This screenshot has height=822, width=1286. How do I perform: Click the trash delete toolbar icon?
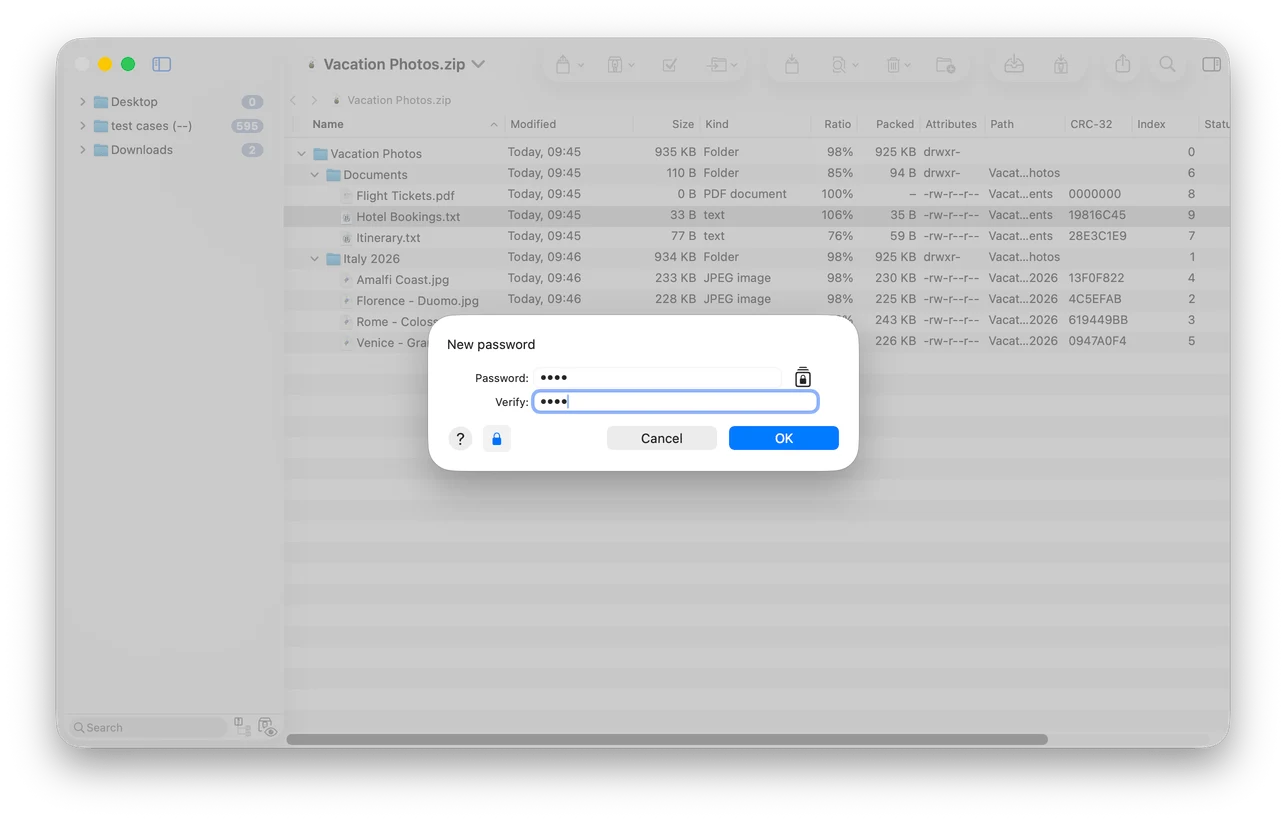[893, 65]
